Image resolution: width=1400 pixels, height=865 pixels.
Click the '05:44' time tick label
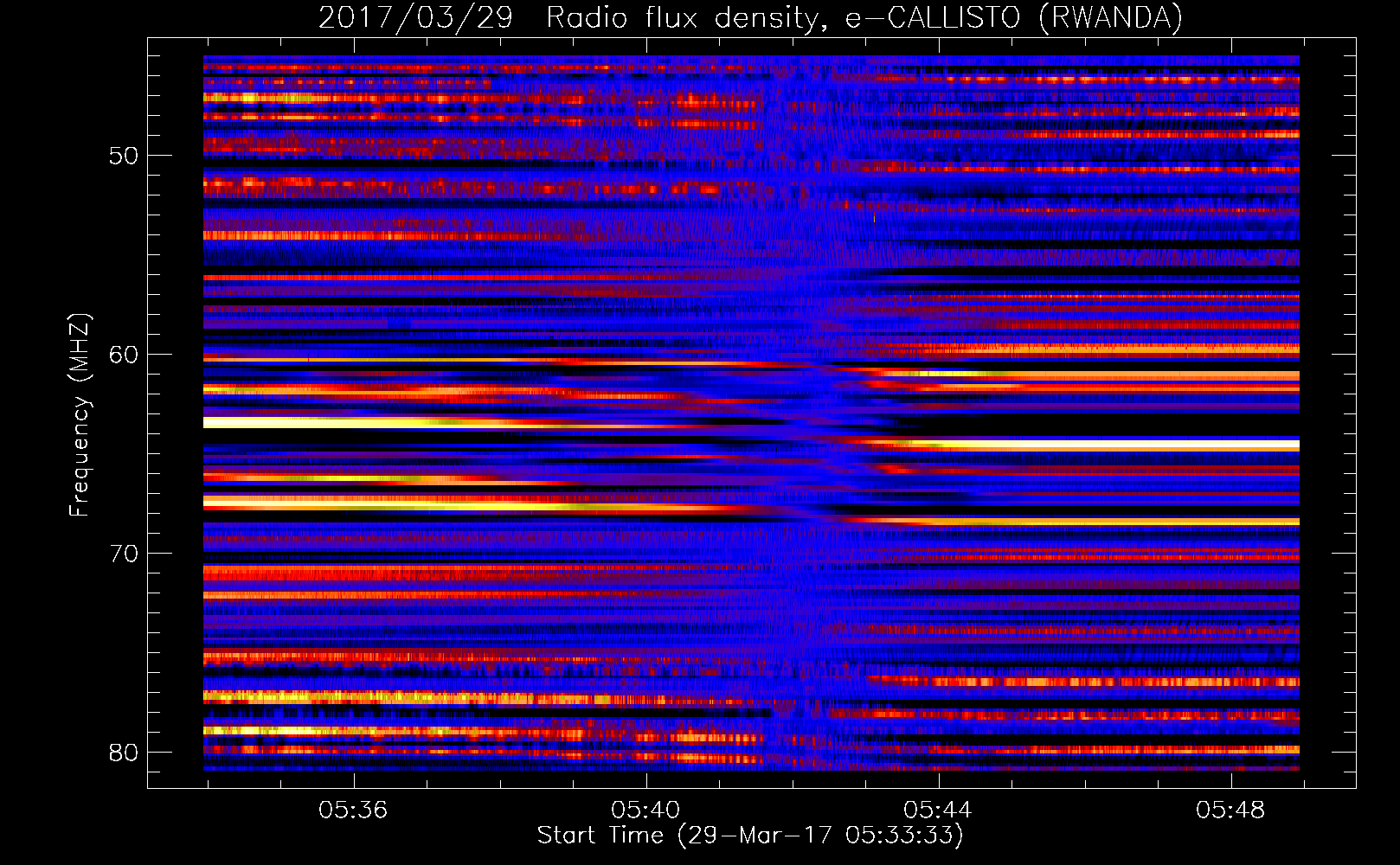point(938,810)
